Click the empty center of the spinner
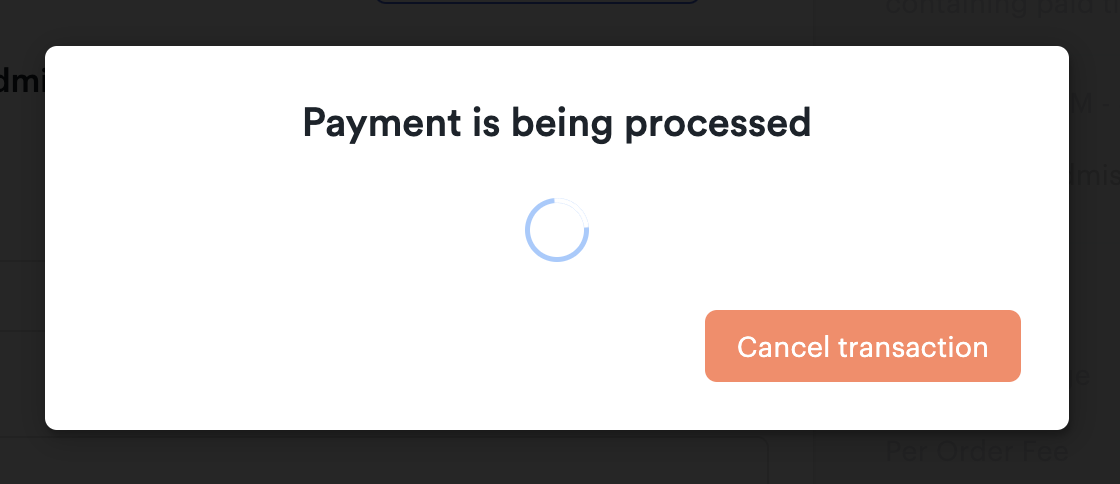1120x484 pixels. click(556, 230)
